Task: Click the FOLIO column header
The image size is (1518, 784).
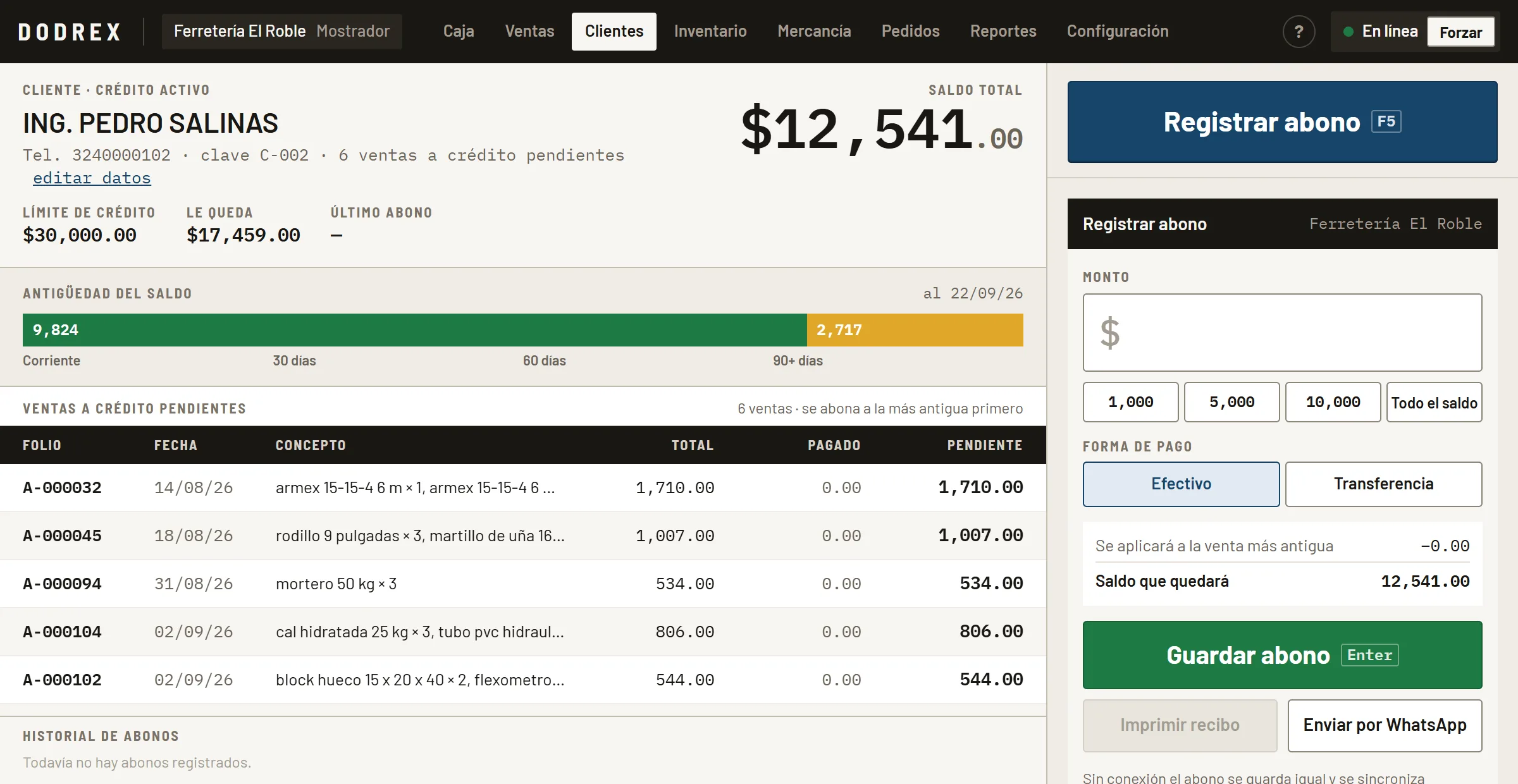Action: pyautogui.click(x=42, y=445)
